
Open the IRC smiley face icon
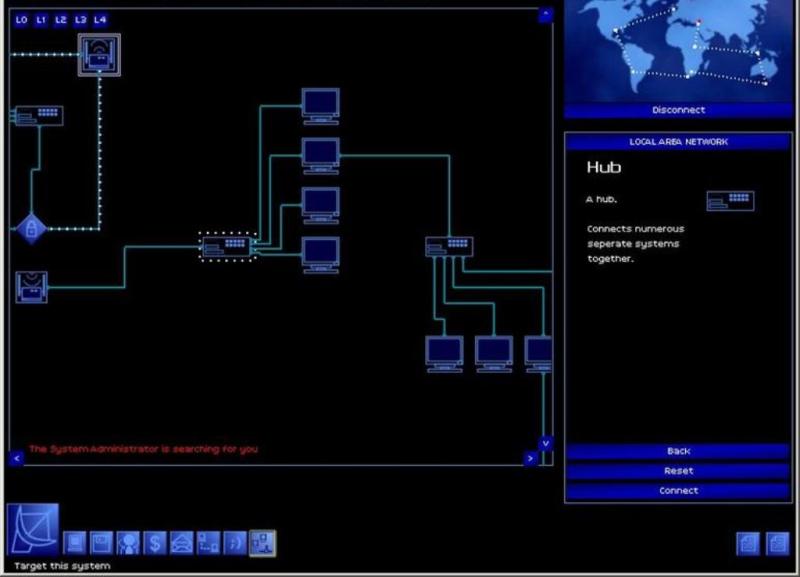[234, 543]
